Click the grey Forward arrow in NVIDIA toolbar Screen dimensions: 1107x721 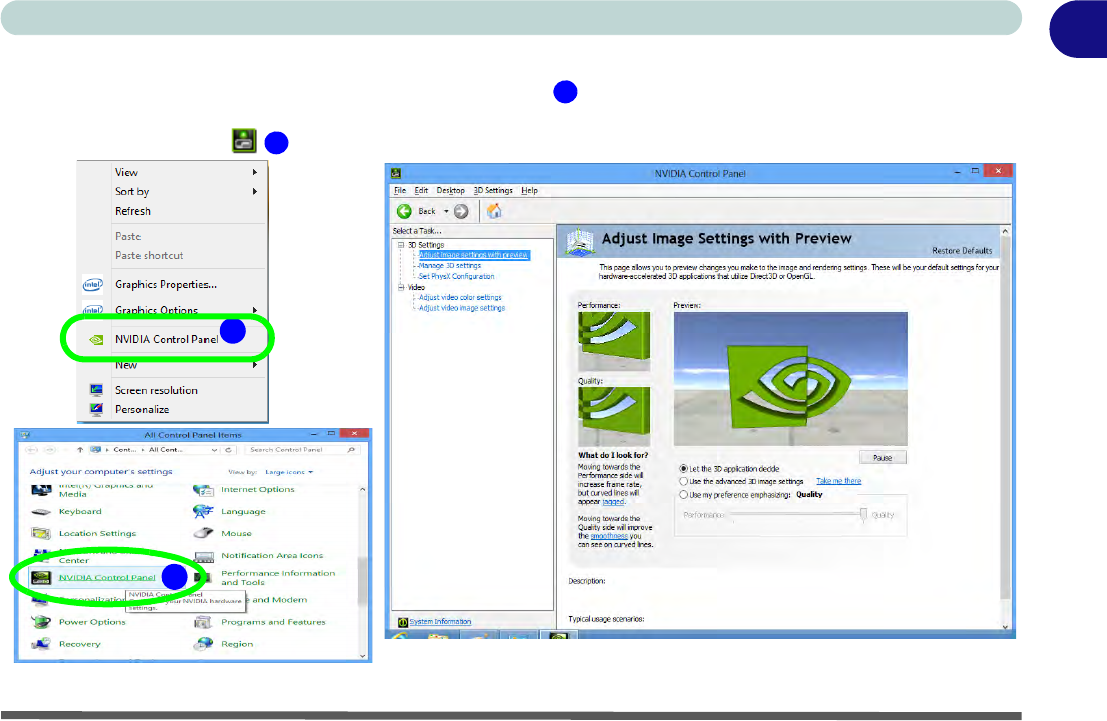click(x=461, y=211)
